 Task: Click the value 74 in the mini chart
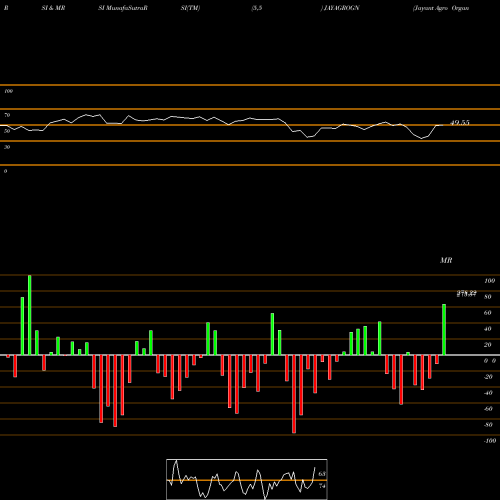point(322,486)
